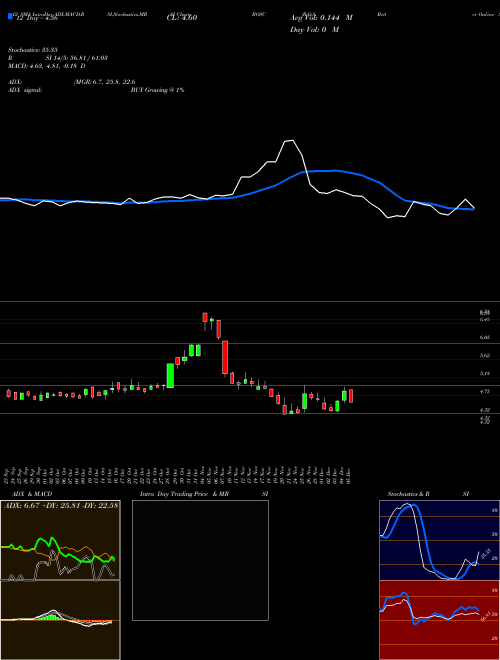Viewport: 500px width, 660px height.
Task: Click the blue 12 Day SMA legend square
Action: tap(10, 17)
